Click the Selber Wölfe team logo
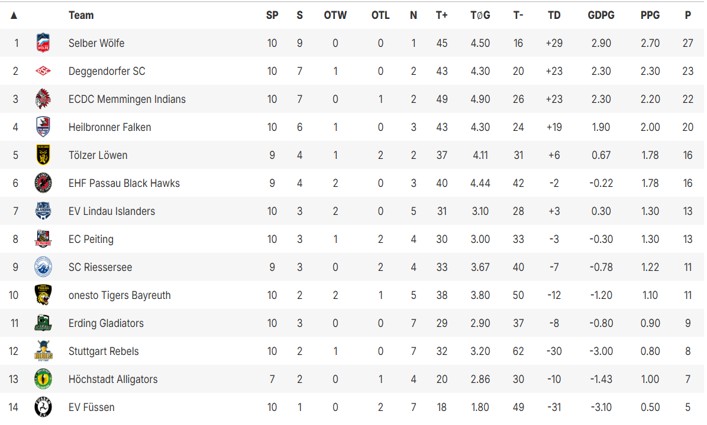Screen dimensions: 707x425 [43, 43]
